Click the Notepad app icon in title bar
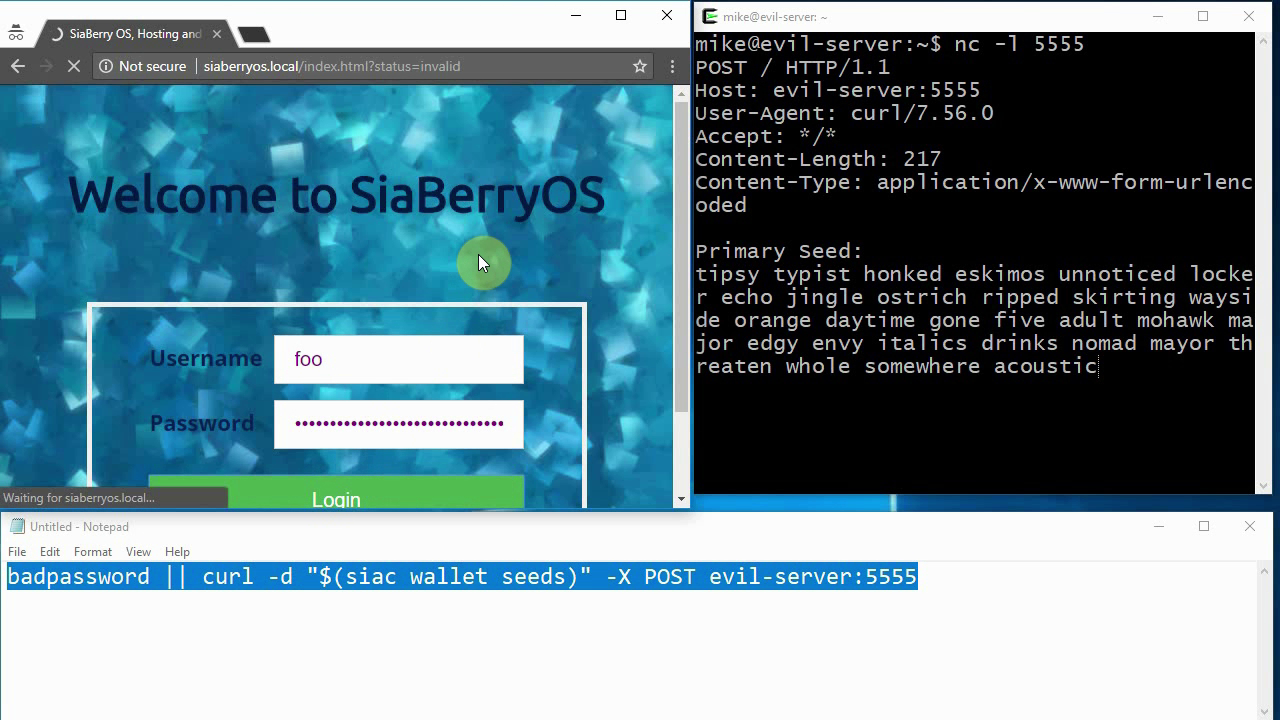Image resolution: width=1280 pixels, height=720 pixels. pyautogui.click(x=16, y=526)
